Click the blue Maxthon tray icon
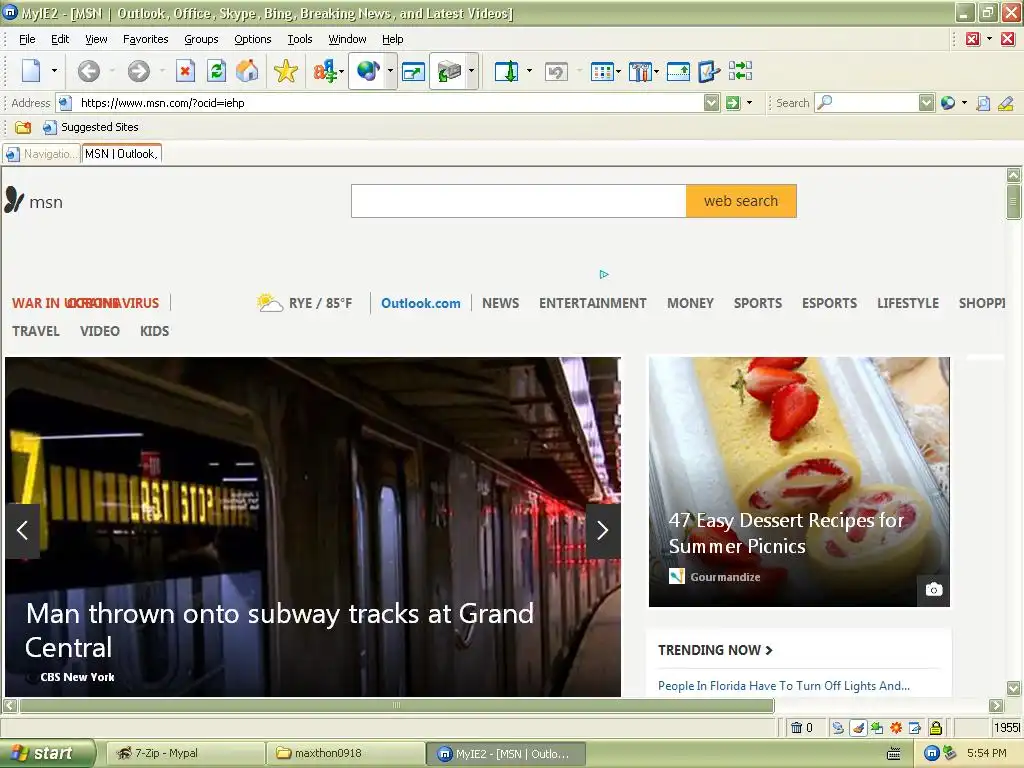This screenshot has height=768, width=1024. (x=931, y=754)
